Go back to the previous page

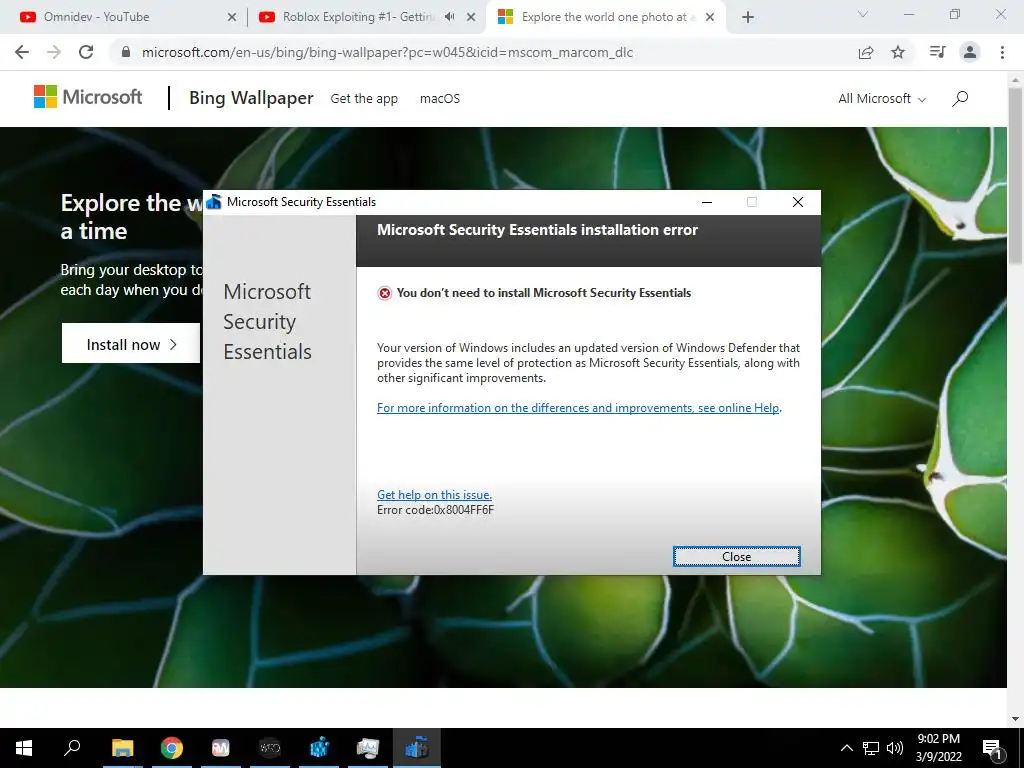click(x=22, y=52)
